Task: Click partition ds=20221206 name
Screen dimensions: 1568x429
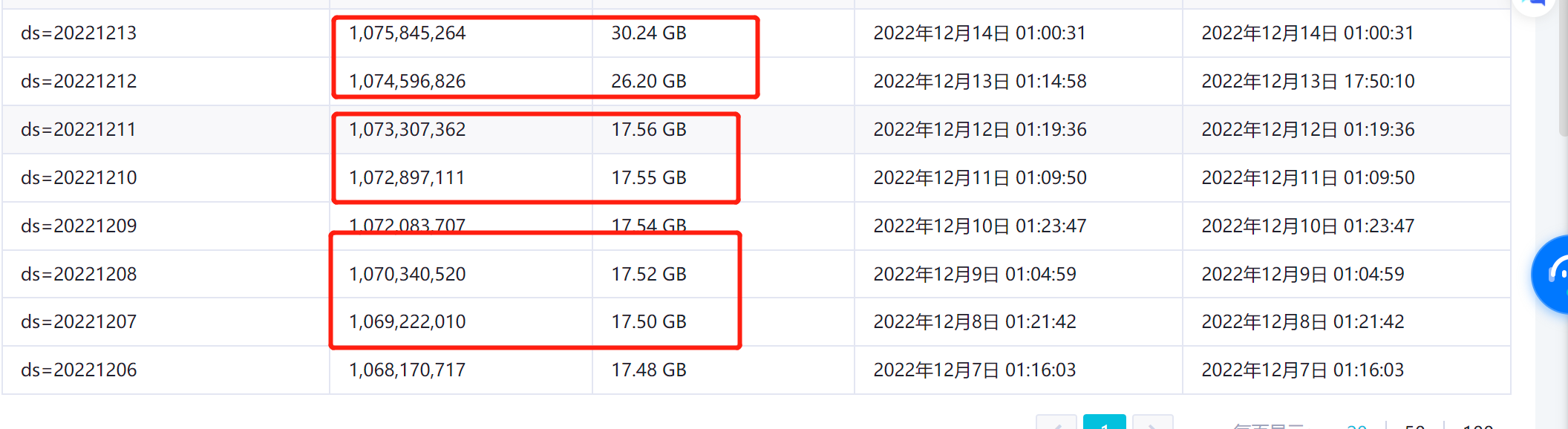Action: coord(79,370)
